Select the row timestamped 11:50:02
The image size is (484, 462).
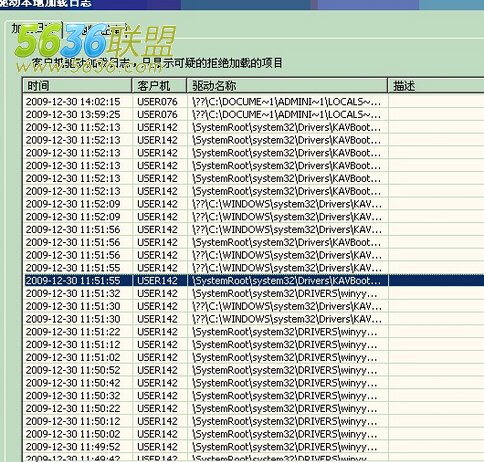click(254, 434)
